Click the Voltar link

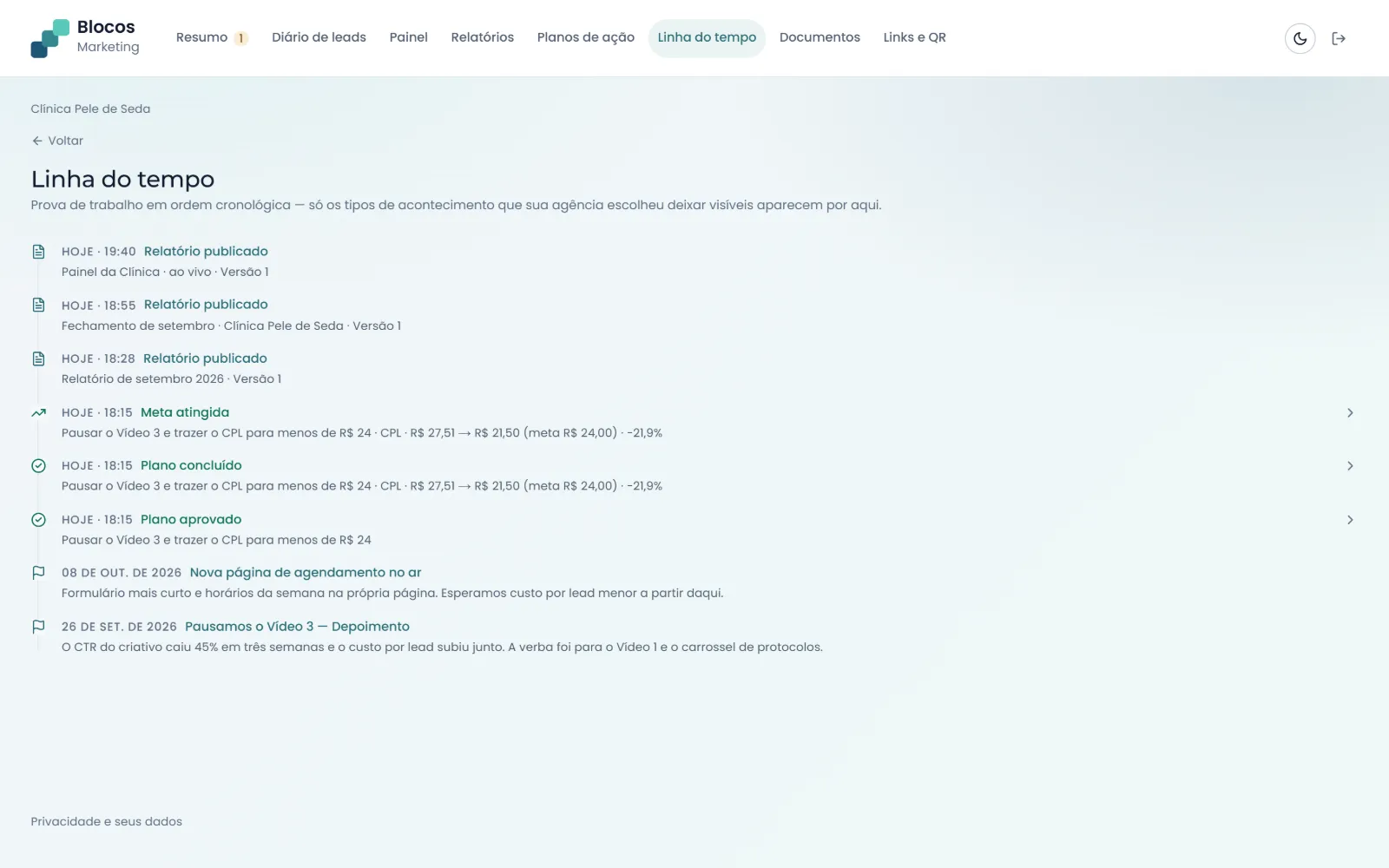tap(57, 141)
